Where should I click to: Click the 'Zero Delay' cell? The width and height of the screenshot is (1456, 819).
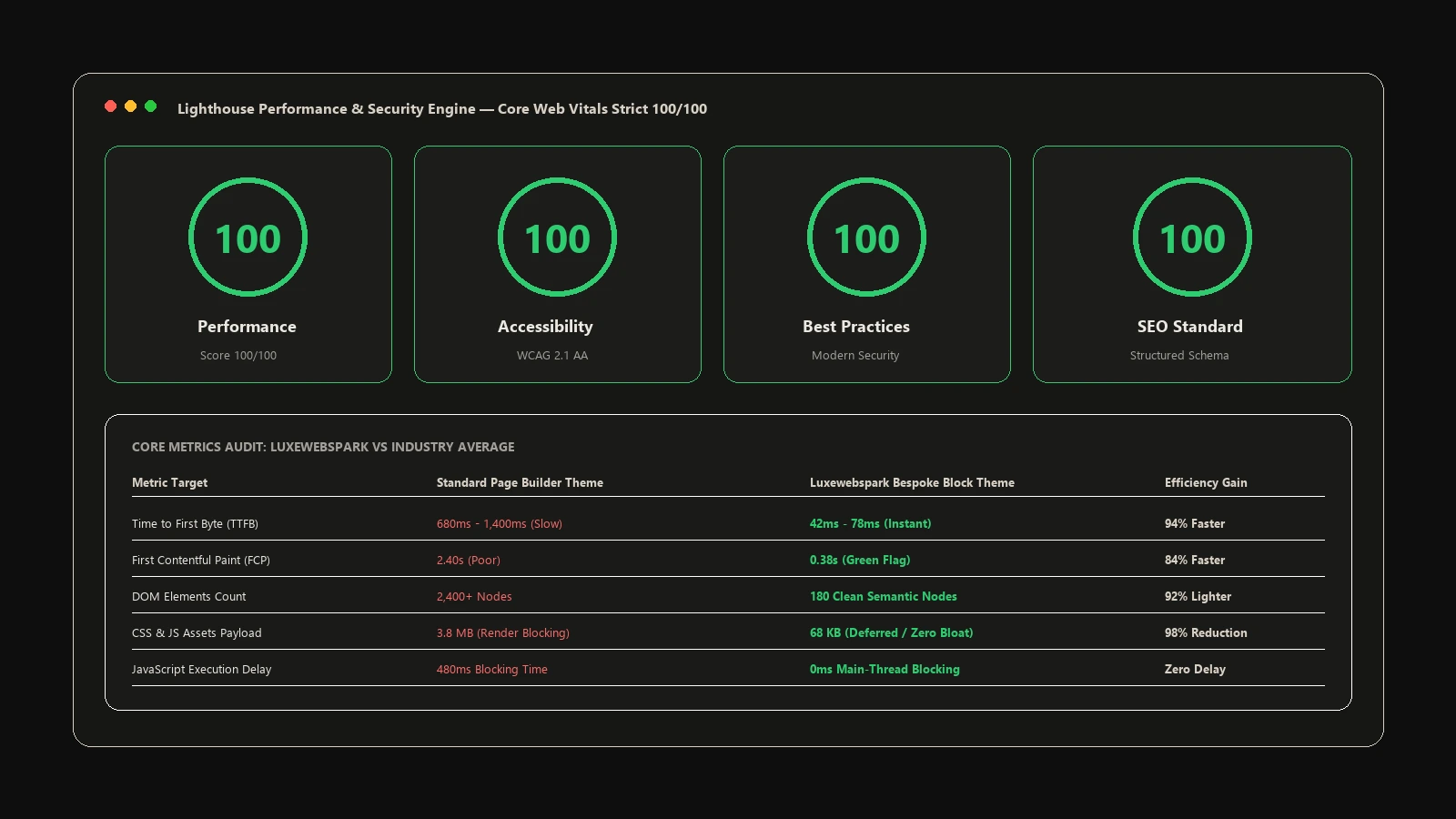point(1195,670)
